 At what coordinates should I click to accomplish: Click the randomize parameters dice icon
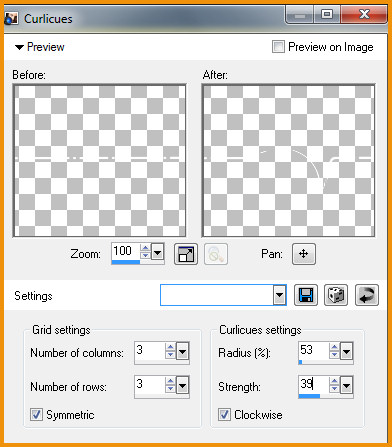pyautogui.click(x=336, y=295)
